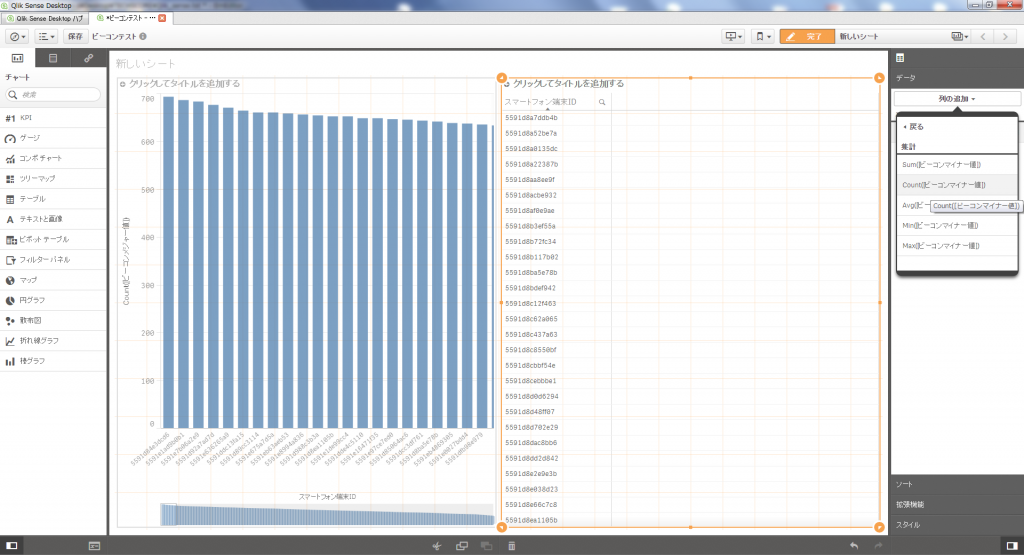Click the 保存 save button
The width and height of the screenshot is (1024, 555).
click(75, 36)
